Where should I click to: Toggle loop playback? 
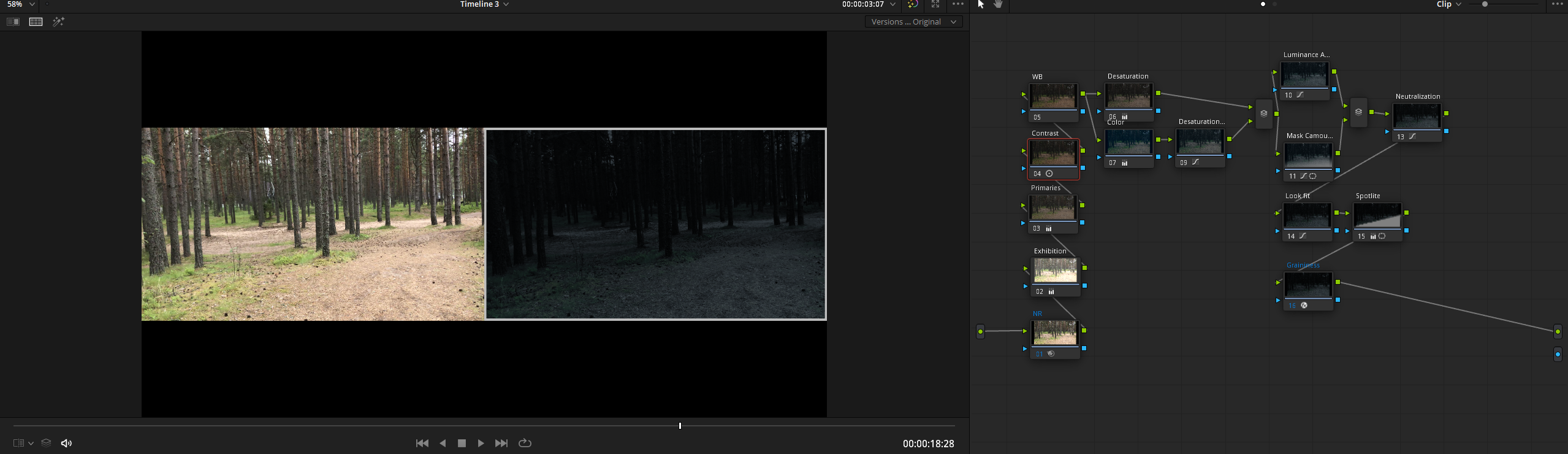tap(525, 443)
